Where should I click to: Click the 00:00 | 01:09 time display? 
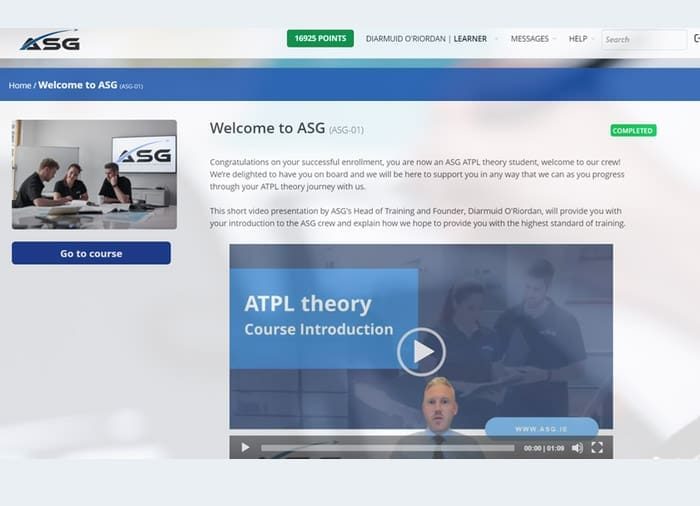(544, 448)
